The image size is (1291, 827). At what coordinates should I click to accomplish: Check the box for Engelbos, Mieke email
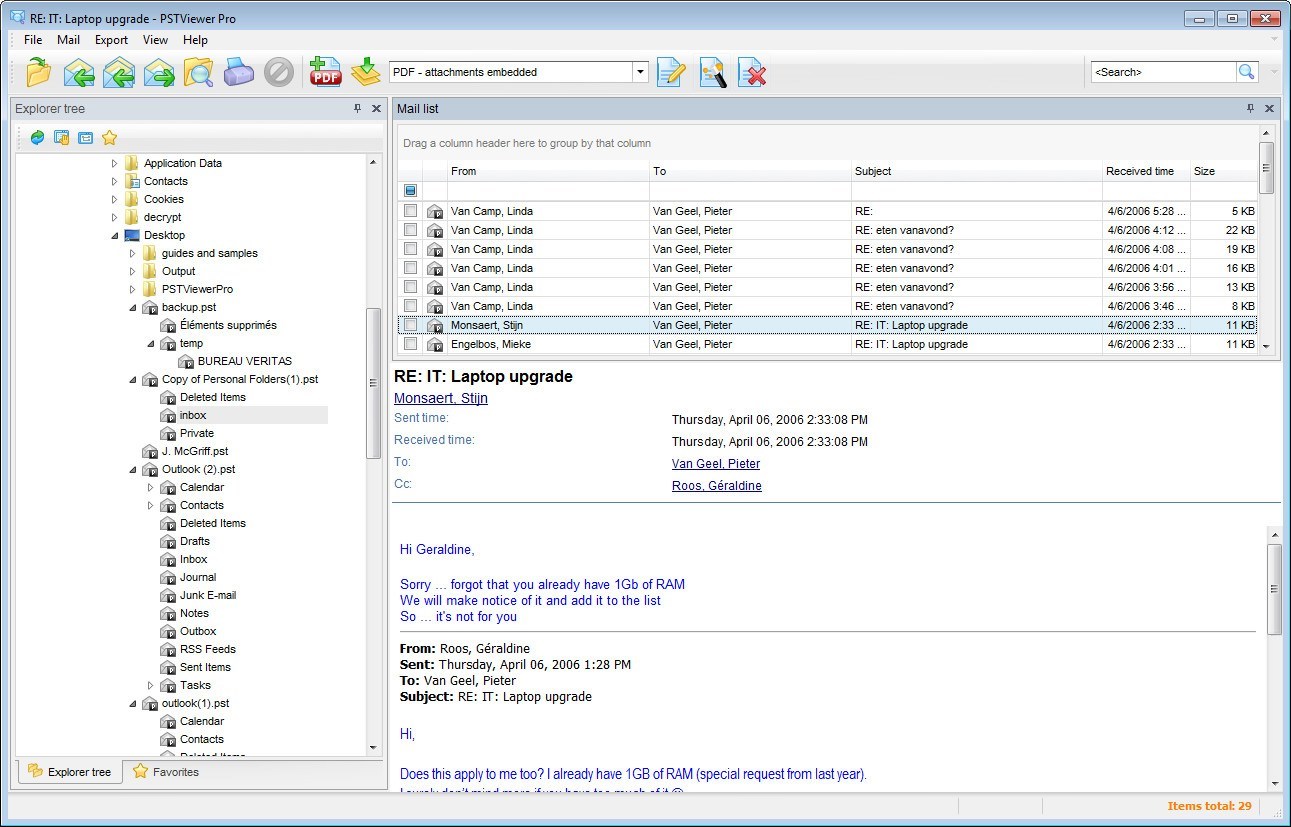[410, 344]
